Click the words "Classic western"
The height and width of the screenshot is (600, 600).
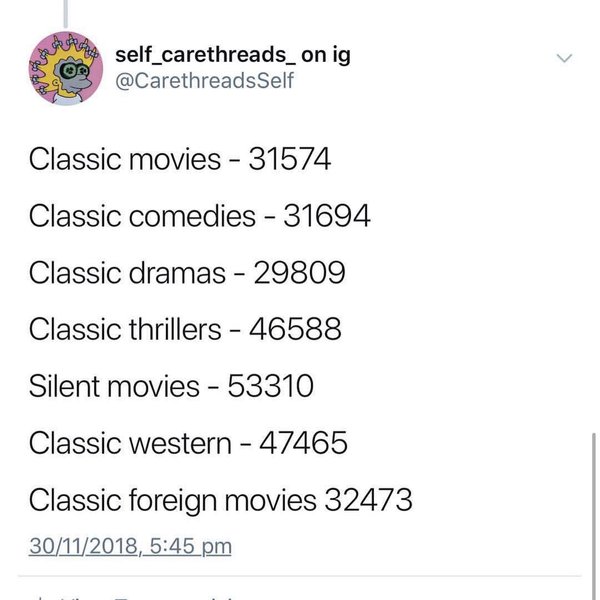[x=130, y=442]
